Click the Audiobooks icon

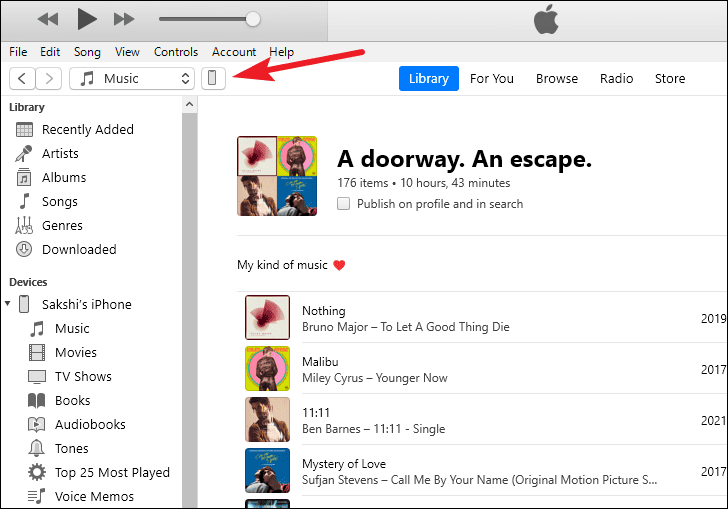[x=37, y=424]
